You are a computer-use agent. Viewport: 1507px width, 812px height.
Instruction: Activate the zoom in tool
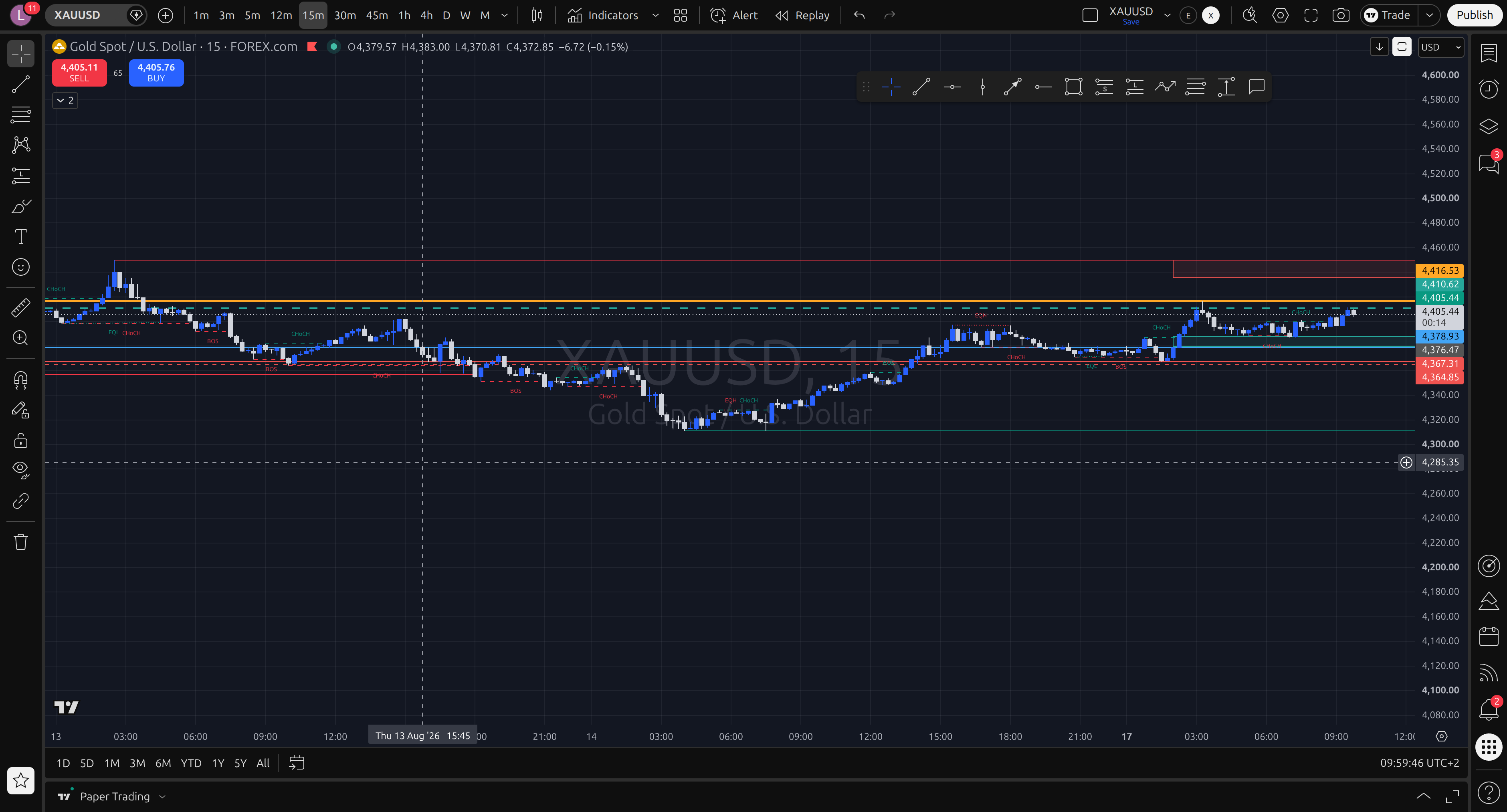point(21,337)
